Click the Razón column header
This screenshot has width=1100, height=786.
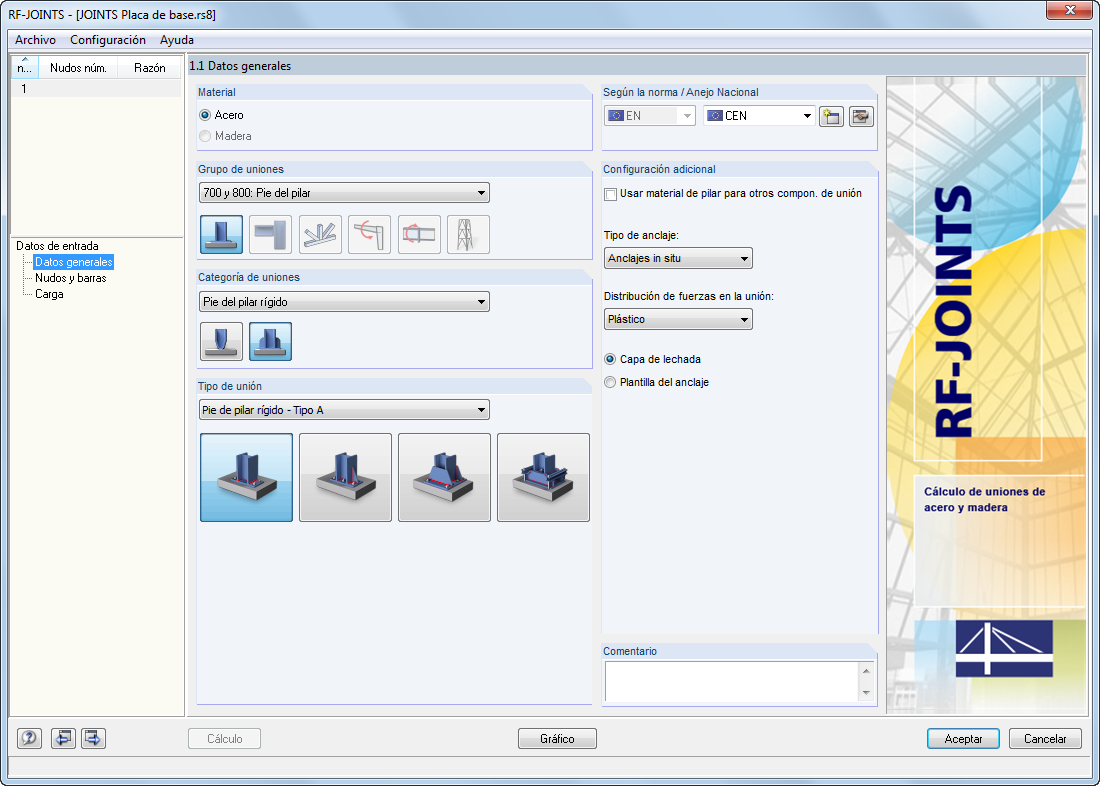(149, 68)
